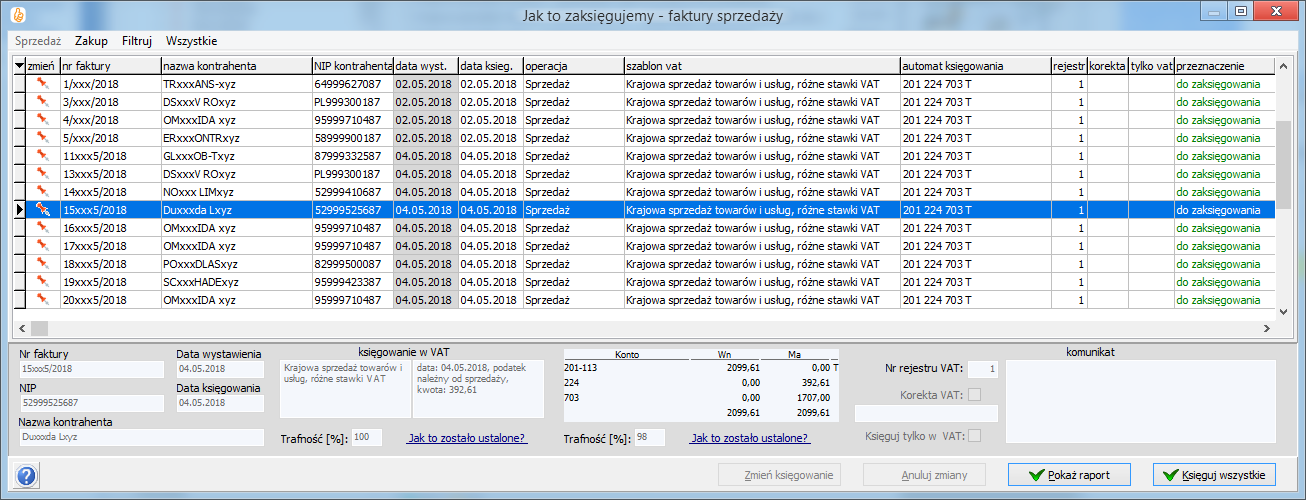Enable the Księguj tylko w VAT checkbox
The image size is (1306, 500).
[x=974, y=434]
